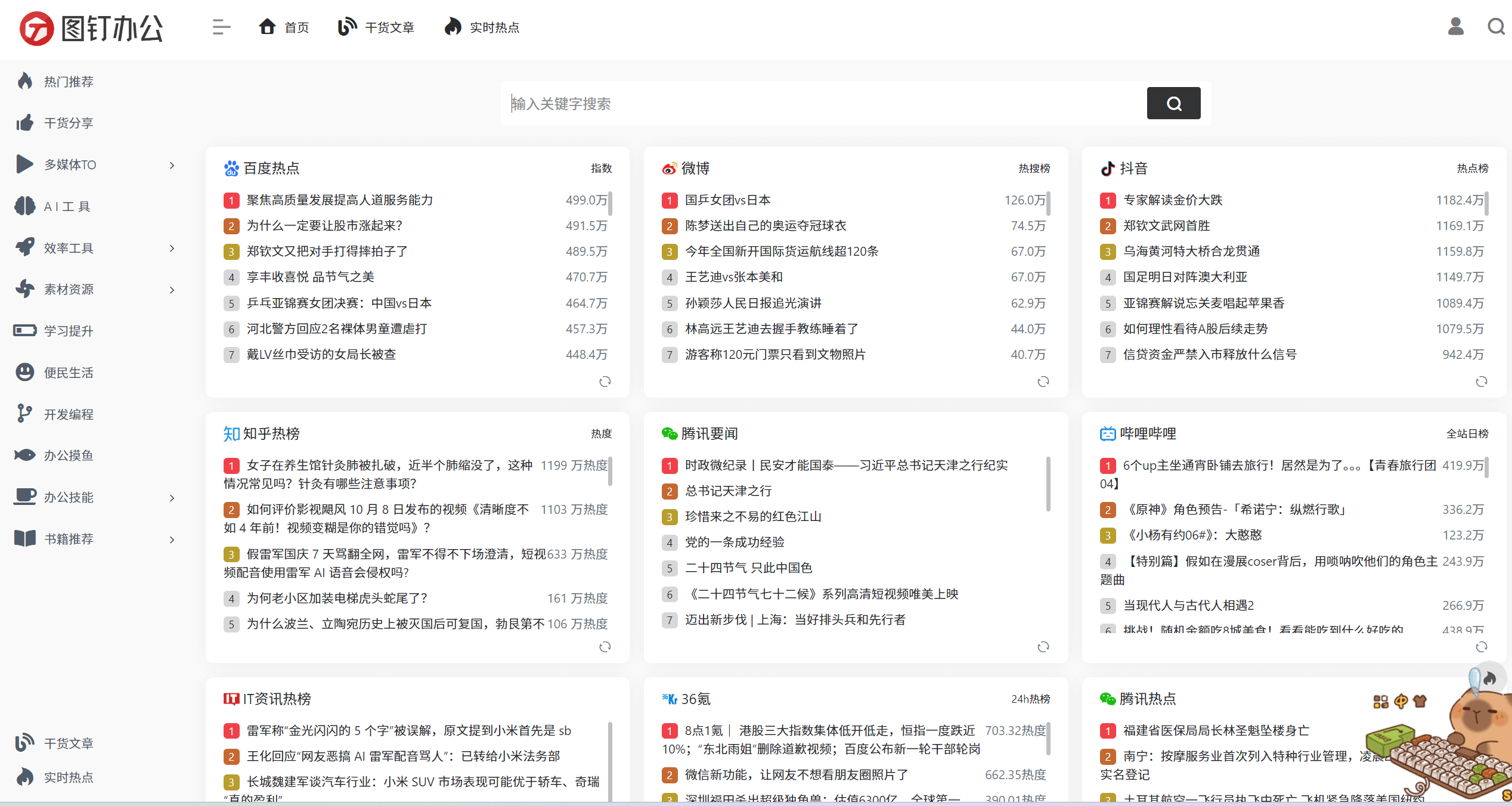Screen dimensions: 1512x806
Task: Click the dark search submit button
Action: pyautogui.click(x=1173, y=103)
